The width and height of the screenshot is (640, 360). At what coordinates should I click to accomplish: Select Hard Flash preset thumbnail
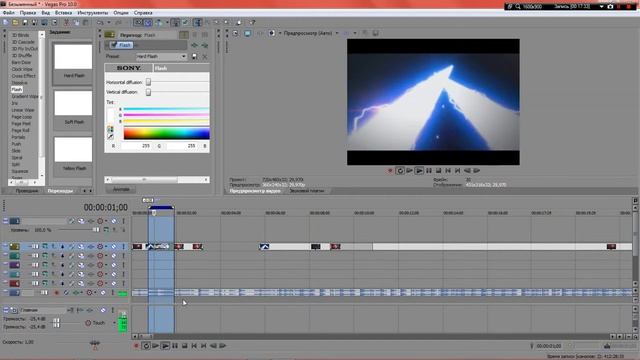pyautogui.click(x=73, y=56)
